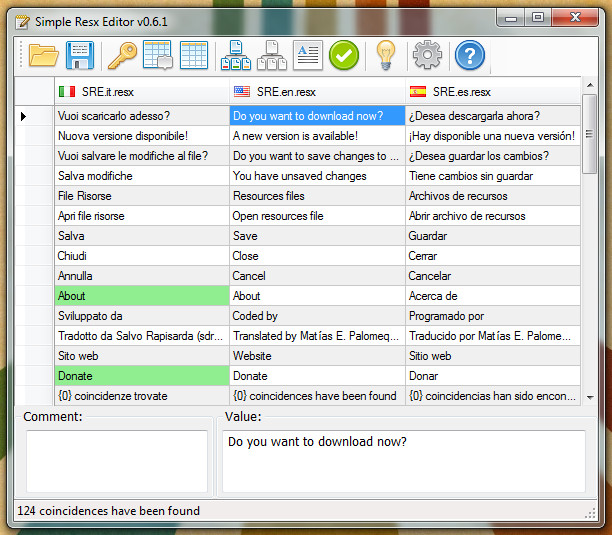Image resolution: width=612 pixels, height=535 pixels.
Task: Click the golden key toolbar icon
Action: 122,56
